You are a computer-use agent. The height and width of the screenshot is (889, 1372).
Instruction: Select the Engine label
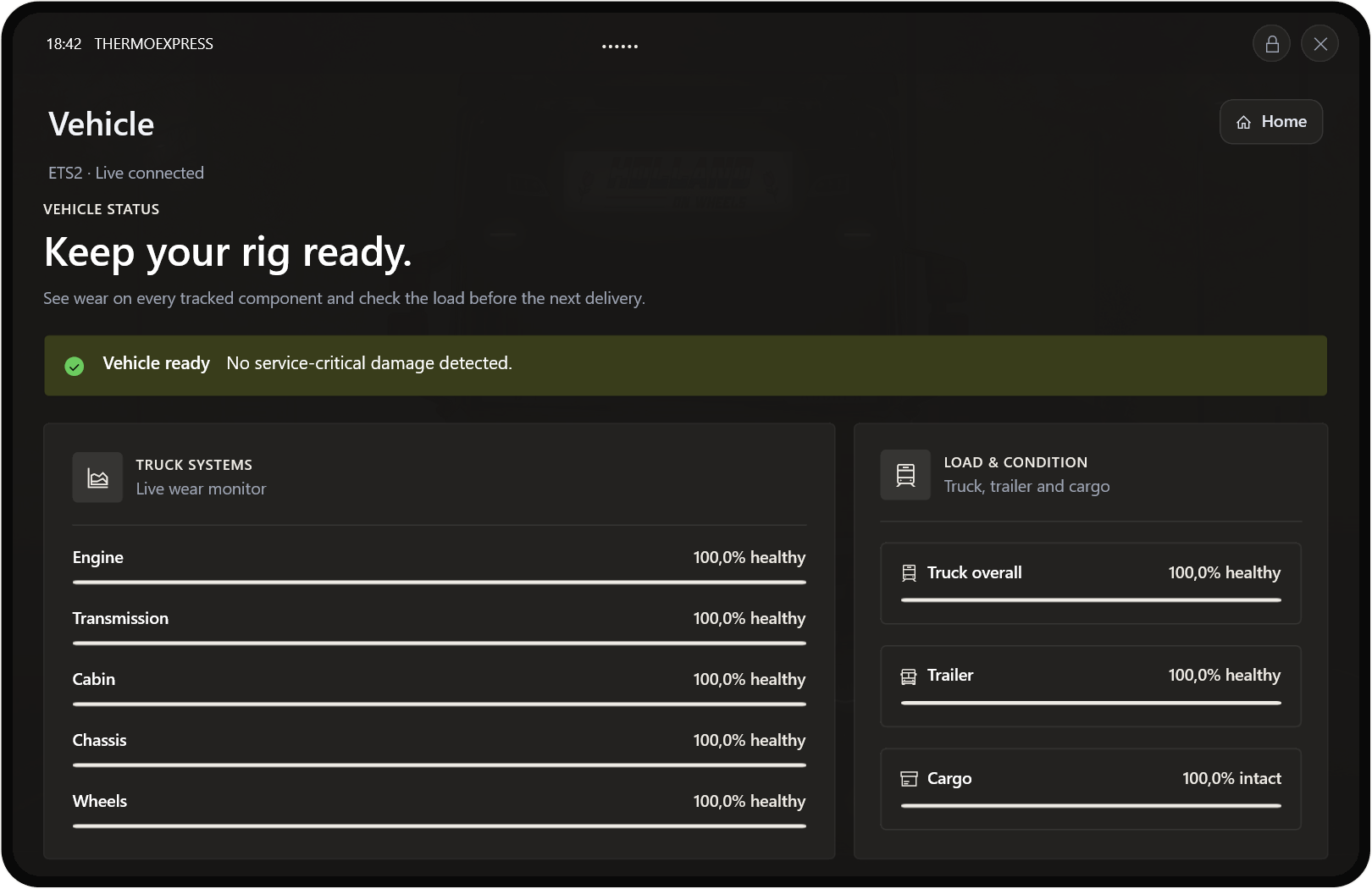(98, 558)
